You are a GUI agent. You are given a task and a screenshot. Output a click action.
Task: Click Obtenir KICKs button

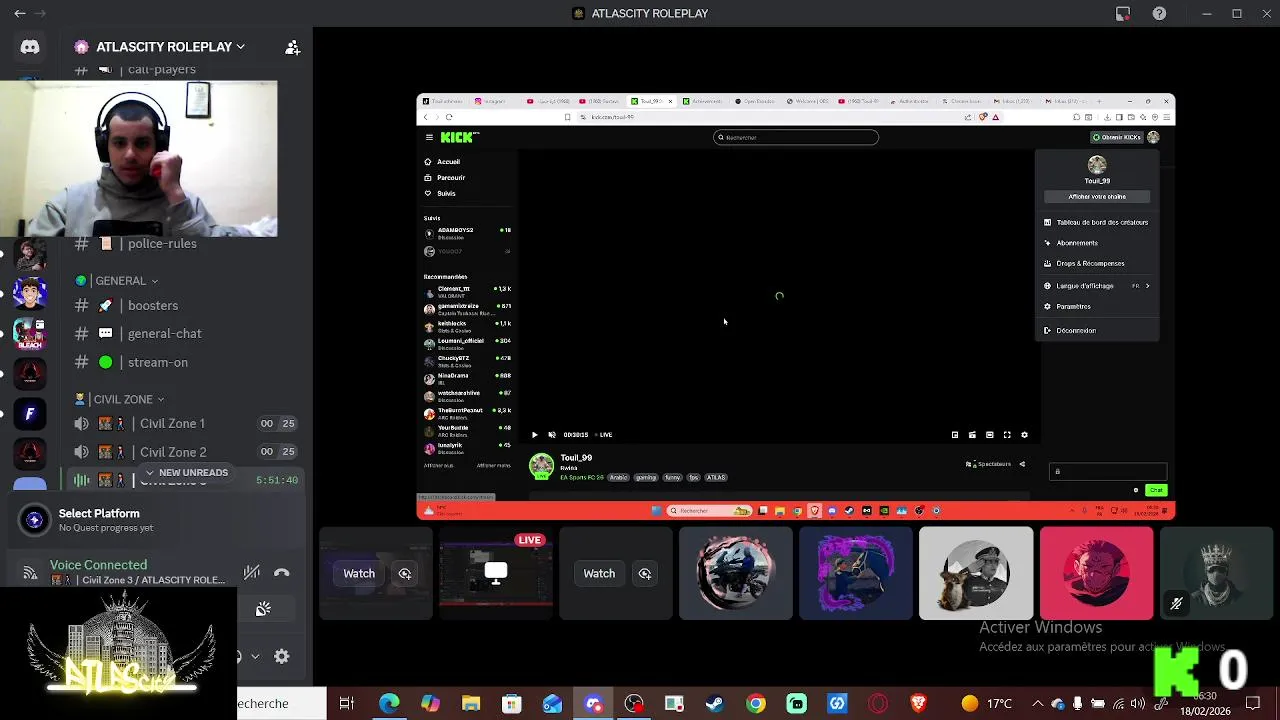(x=1117, y=137)
